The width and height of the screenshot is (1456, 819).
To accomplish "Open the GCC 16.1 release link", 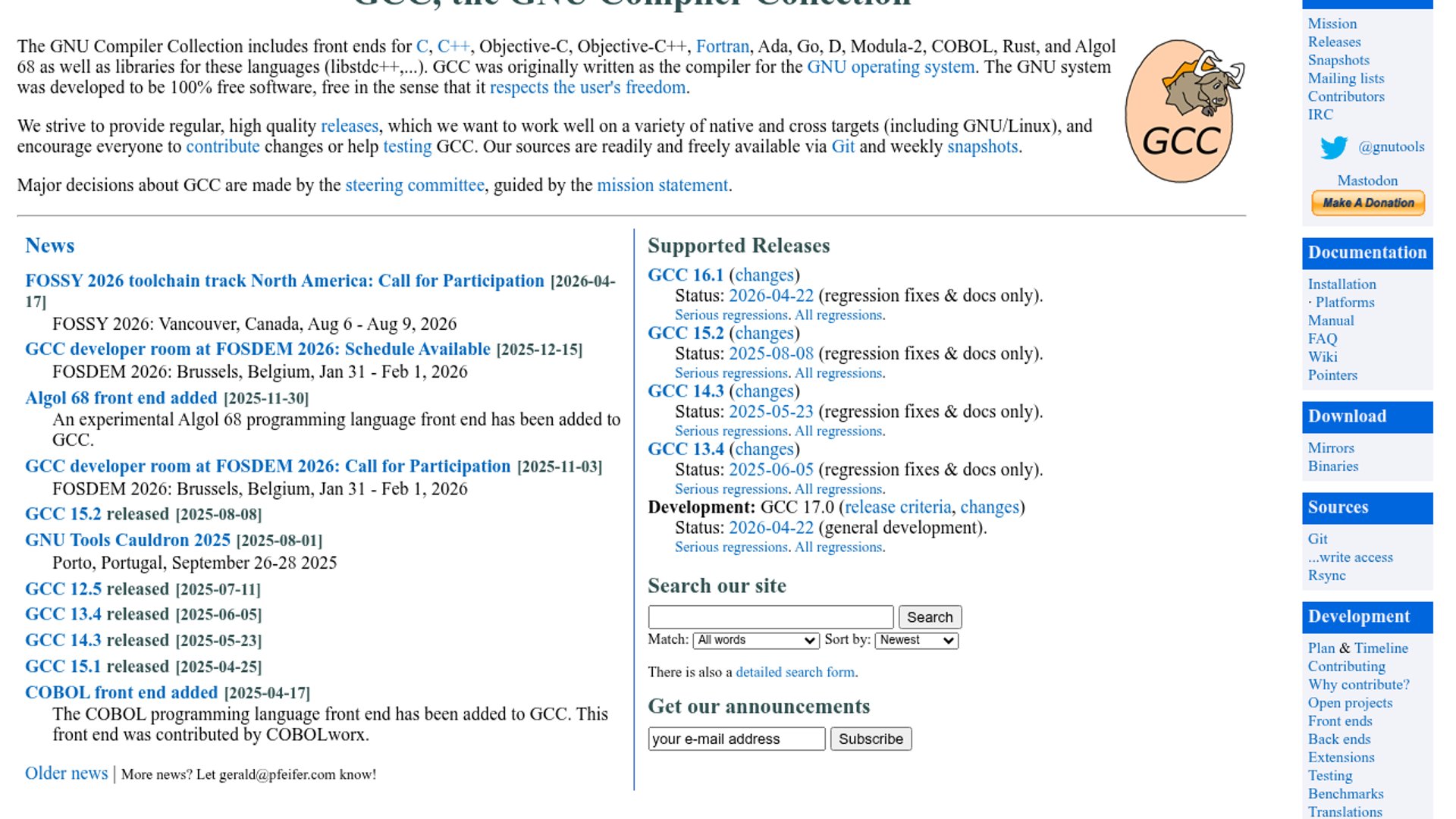I will [x=686, y=275].
